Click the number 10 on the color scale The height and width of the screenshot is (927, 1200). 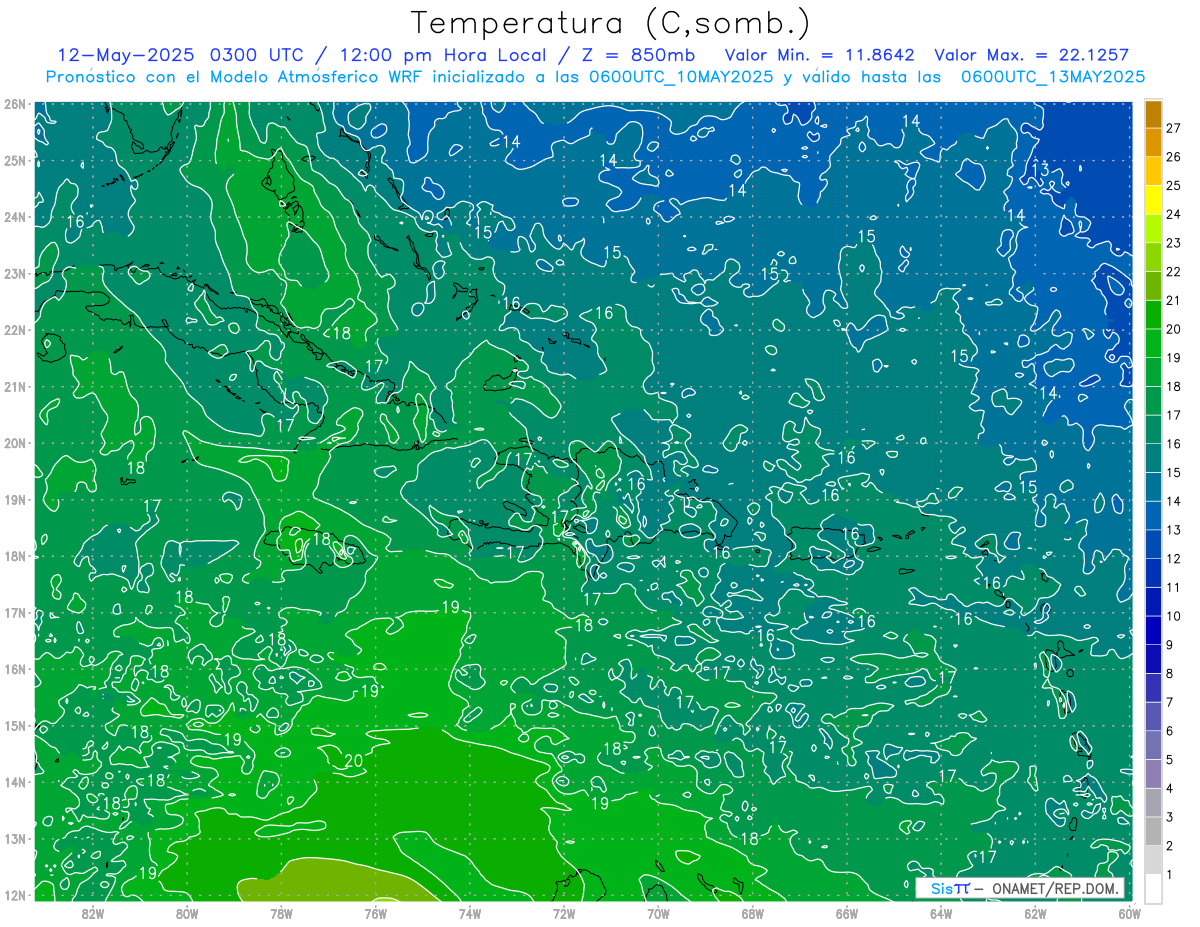click(x=1174, y=615)
